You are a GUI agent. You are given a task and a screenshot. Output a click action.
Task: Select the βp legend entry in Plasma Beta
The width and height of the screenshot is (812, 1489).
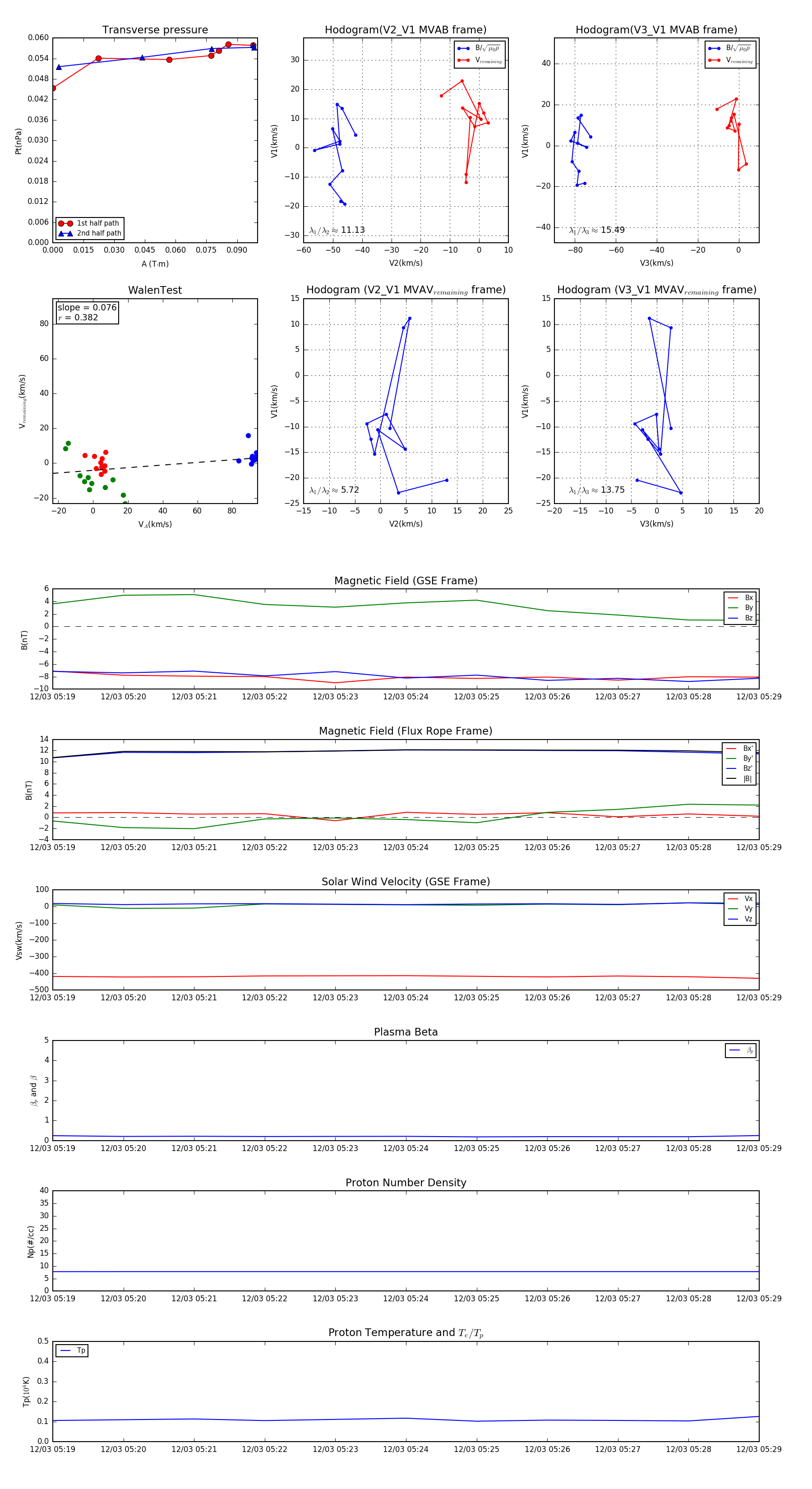coord(741,1050)
